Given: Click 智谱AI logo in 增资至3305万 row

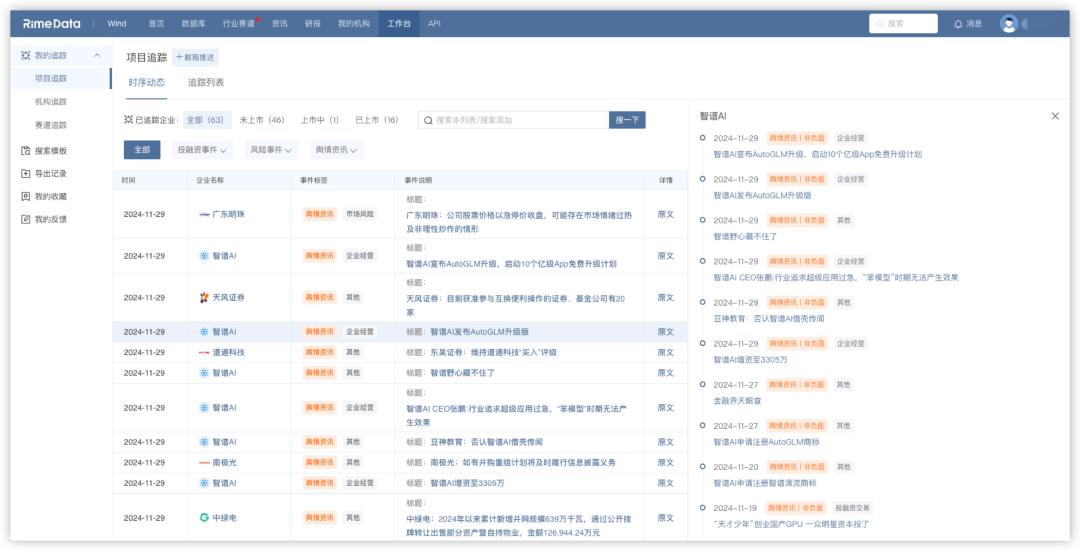Looking at the screenshot, I should (204, 483).
